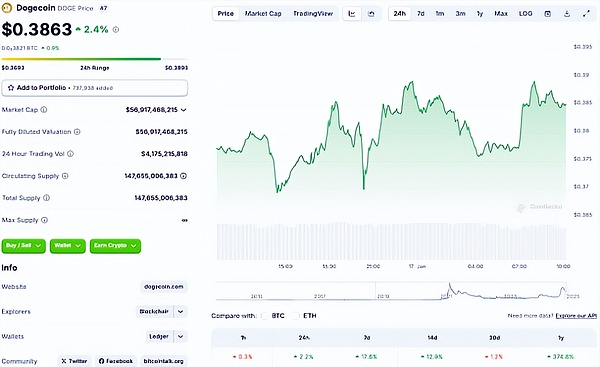Image resolution: width=600 pixels, height=367 pixels.
Task: Click the historical range navigator below chart
Action: 391,291
